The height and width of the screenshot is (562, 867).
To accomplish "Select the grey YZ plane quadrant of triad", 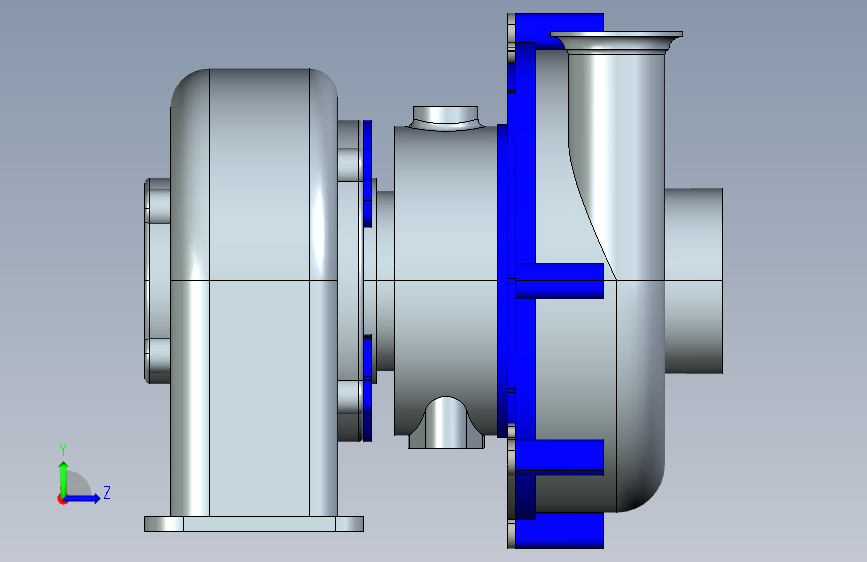I will coord(79,483).
